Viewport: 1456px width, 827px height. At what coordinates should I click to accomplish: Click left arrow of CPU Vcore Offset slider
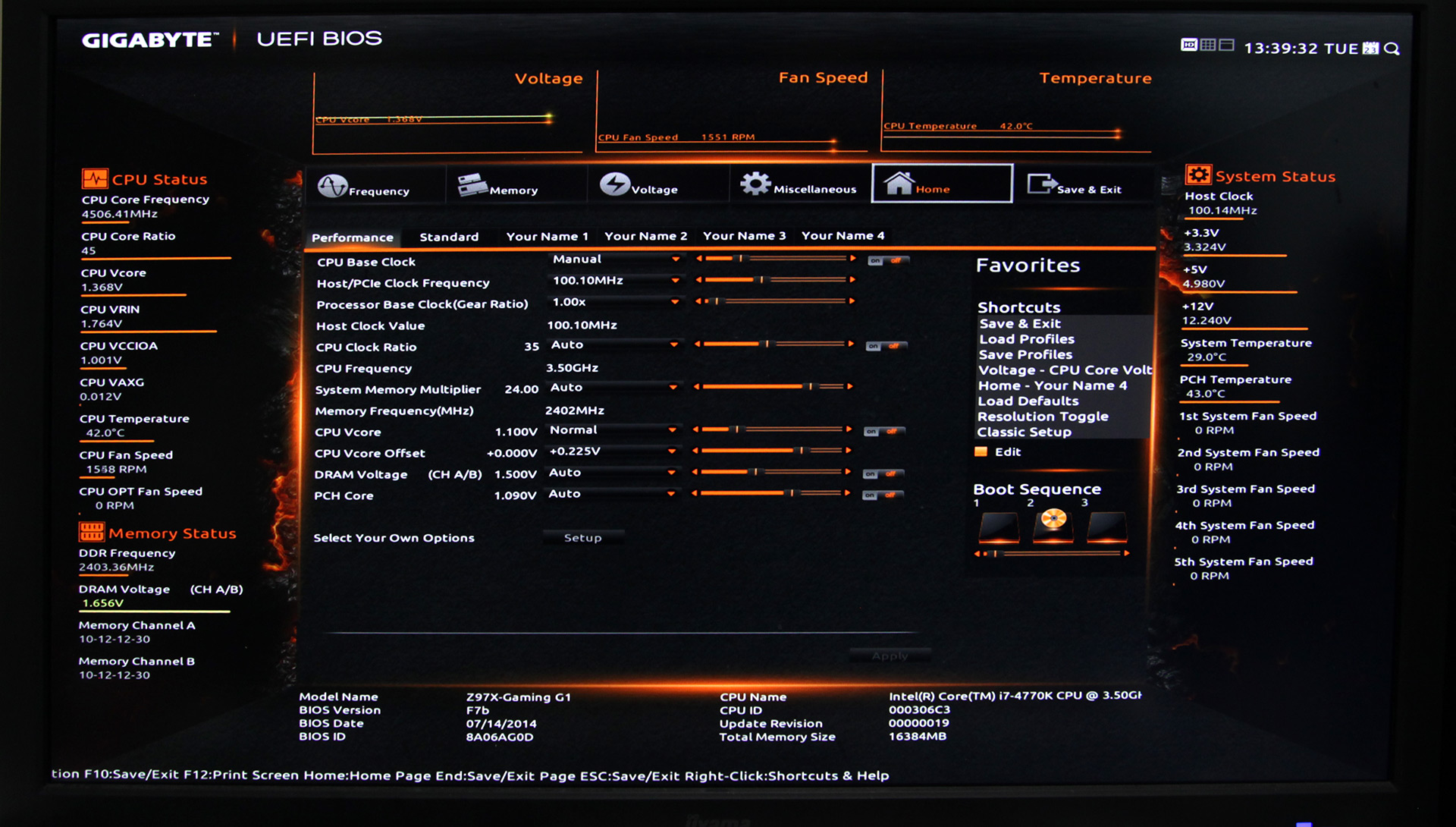coord(696,451)
